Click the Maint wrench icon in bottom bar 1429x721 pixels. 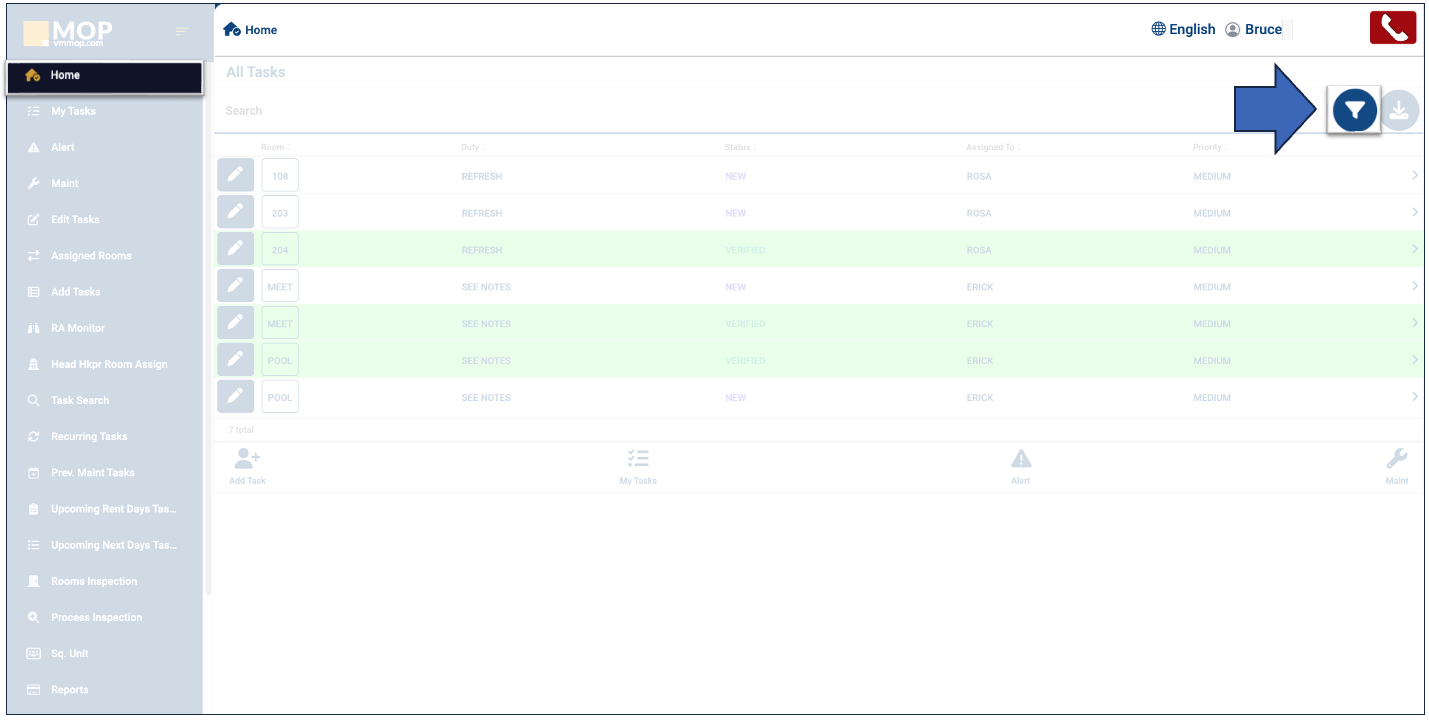tap(1396, 459)
